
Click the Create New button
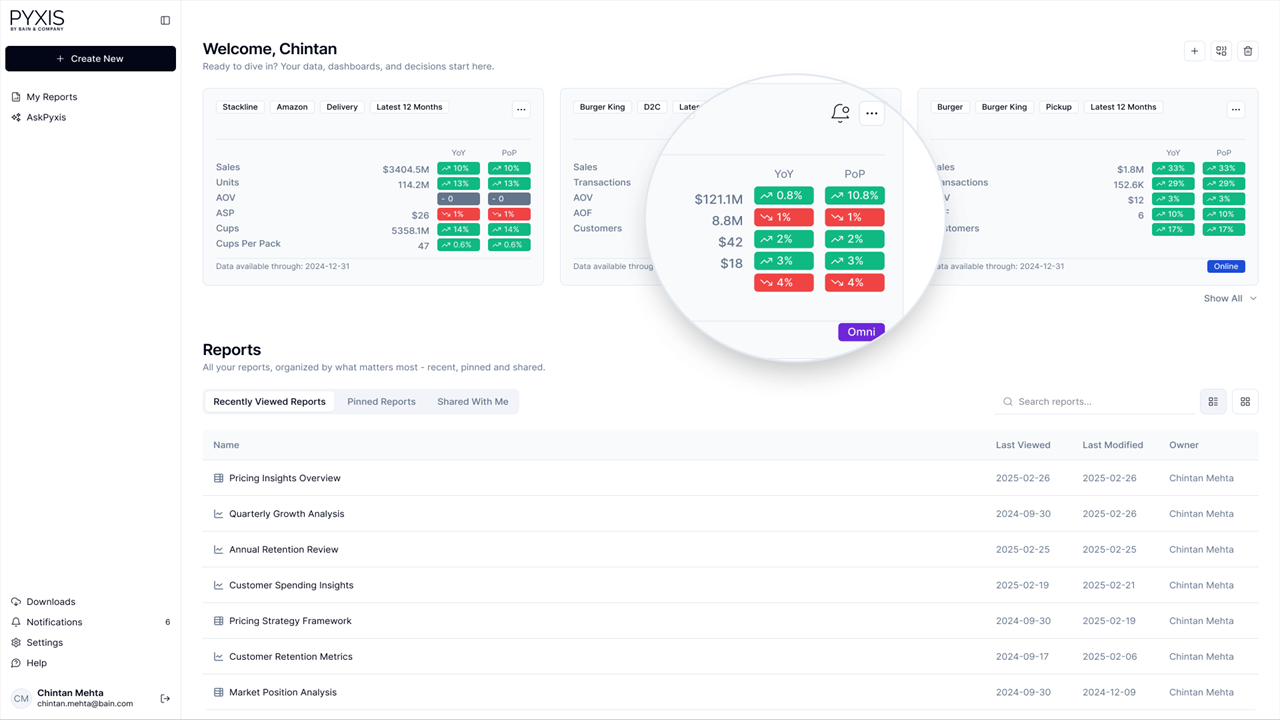[90, 58]
